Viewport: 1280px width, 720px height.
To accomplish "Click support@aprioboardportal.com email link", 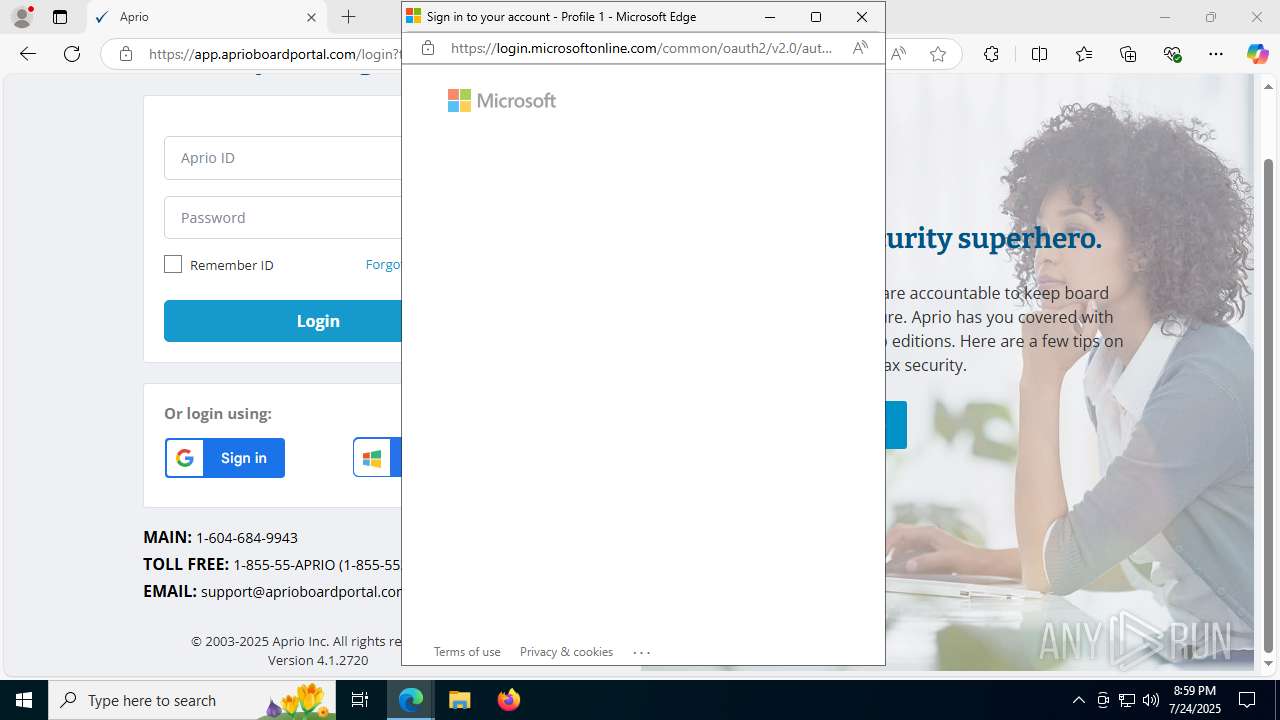I will point(301,591).
